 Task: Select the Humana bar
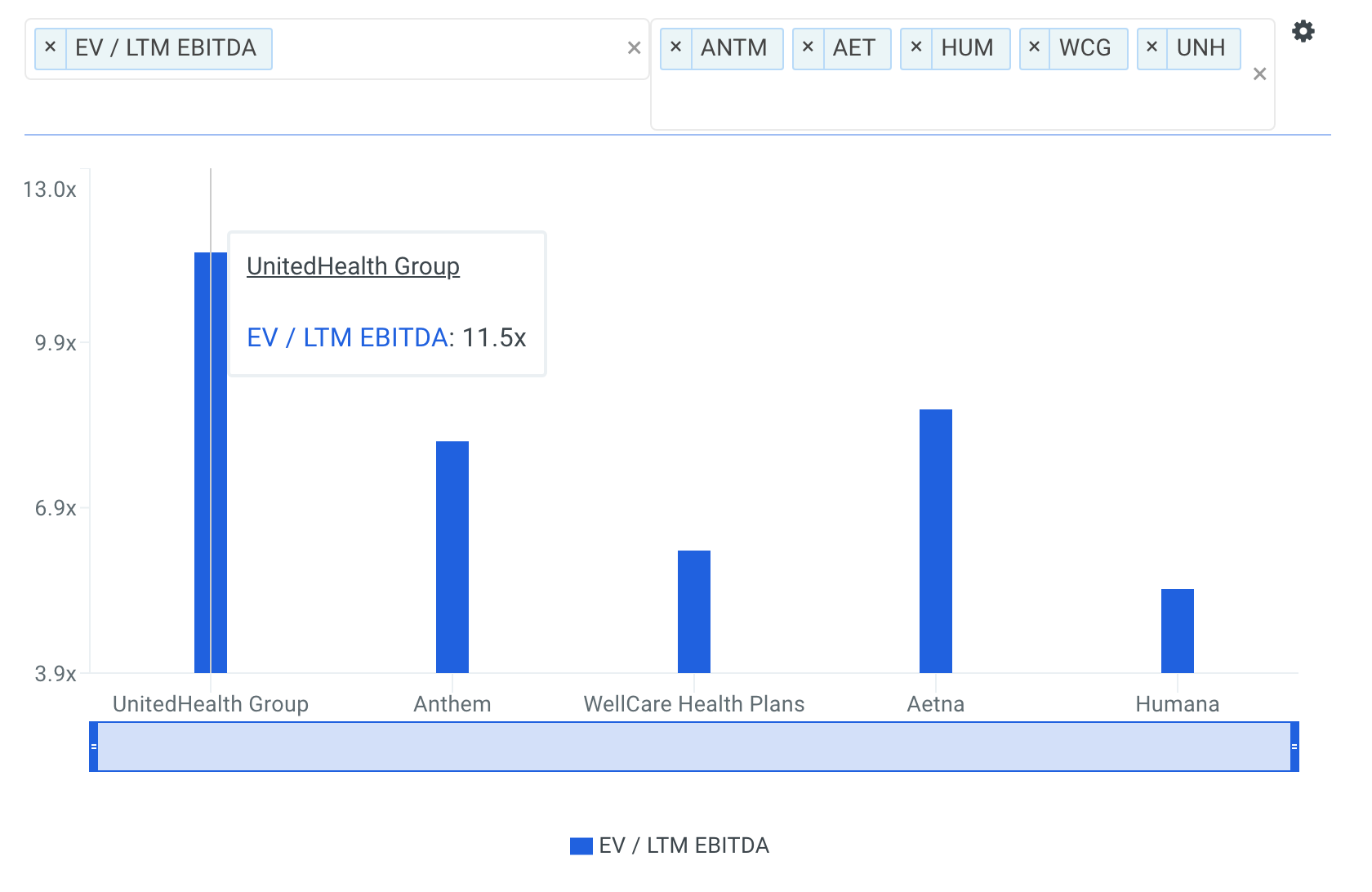[x=1178, y=631]
